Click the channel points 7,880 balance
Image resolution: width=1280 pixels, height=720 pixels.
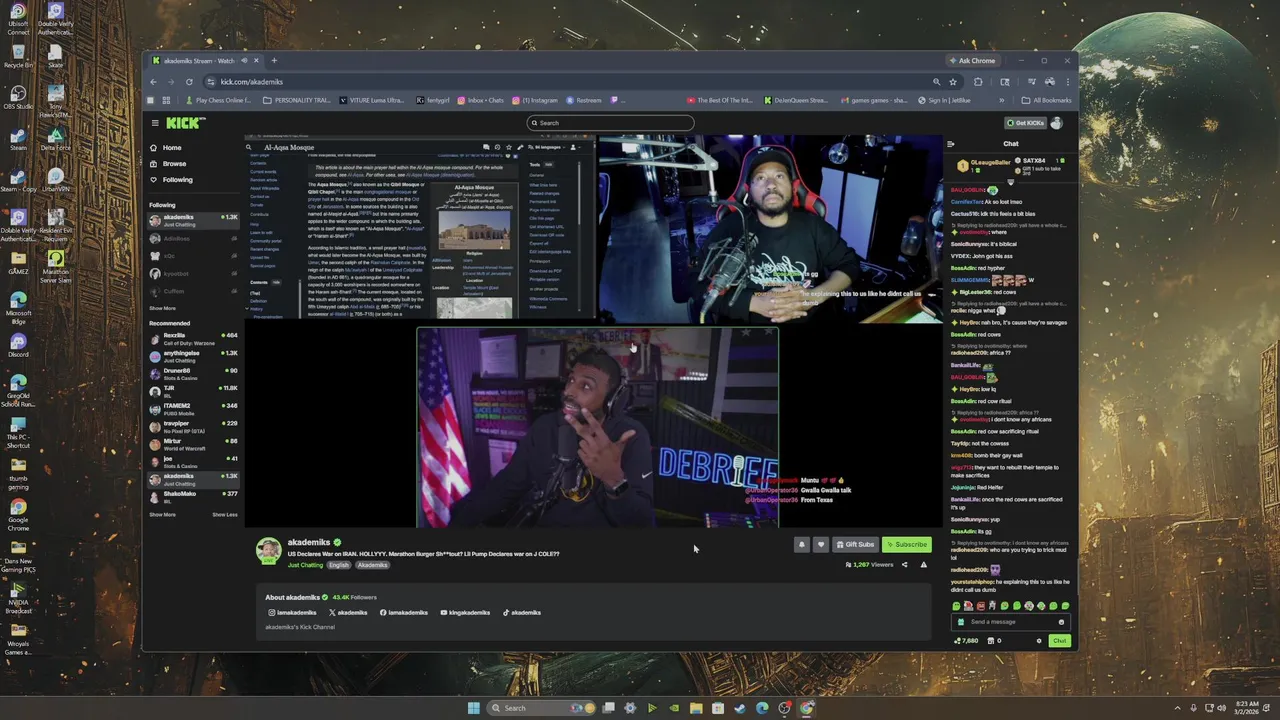point(966,641)
